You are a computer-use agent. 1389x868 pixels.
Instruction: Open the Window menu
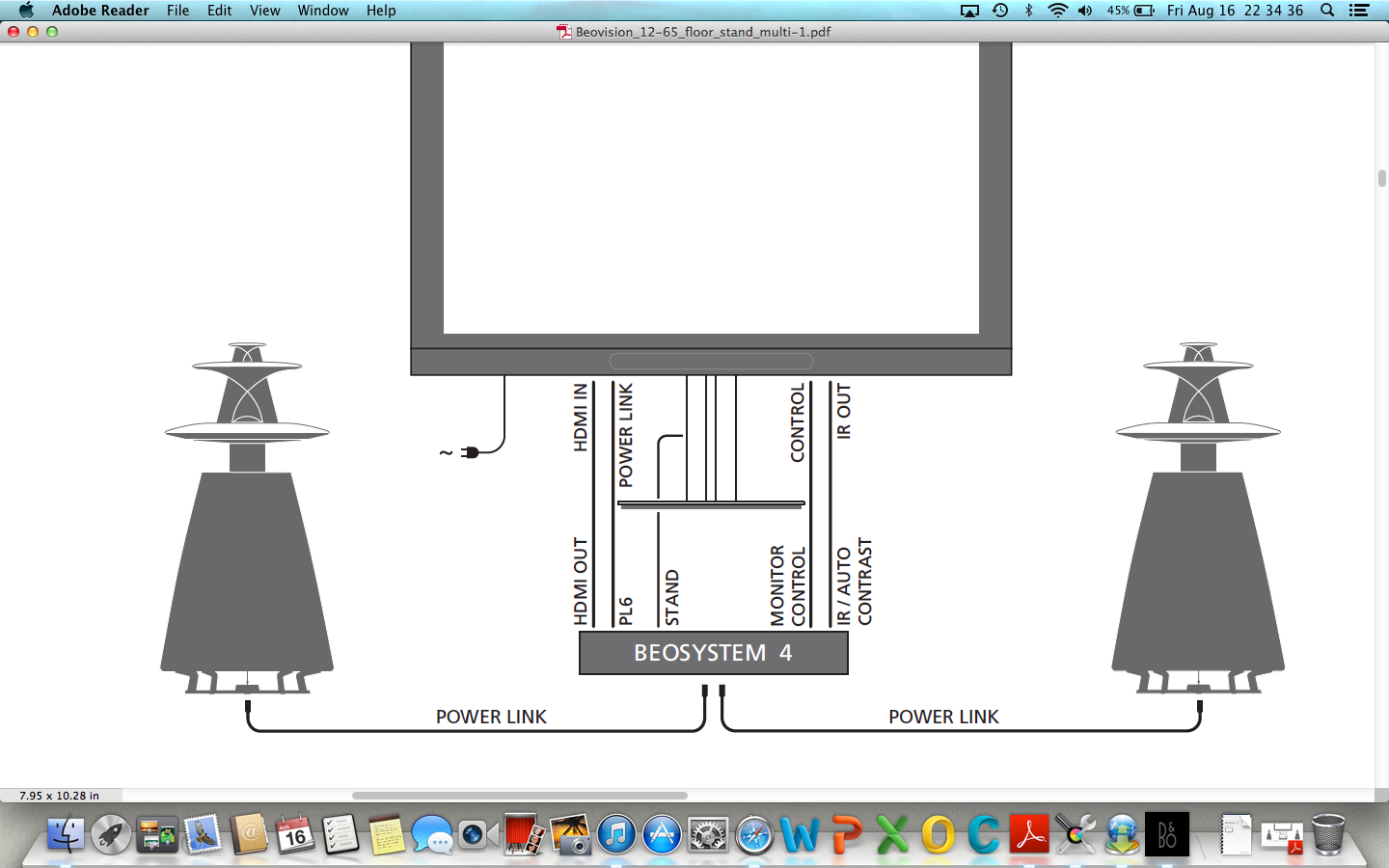coord(323,11)
